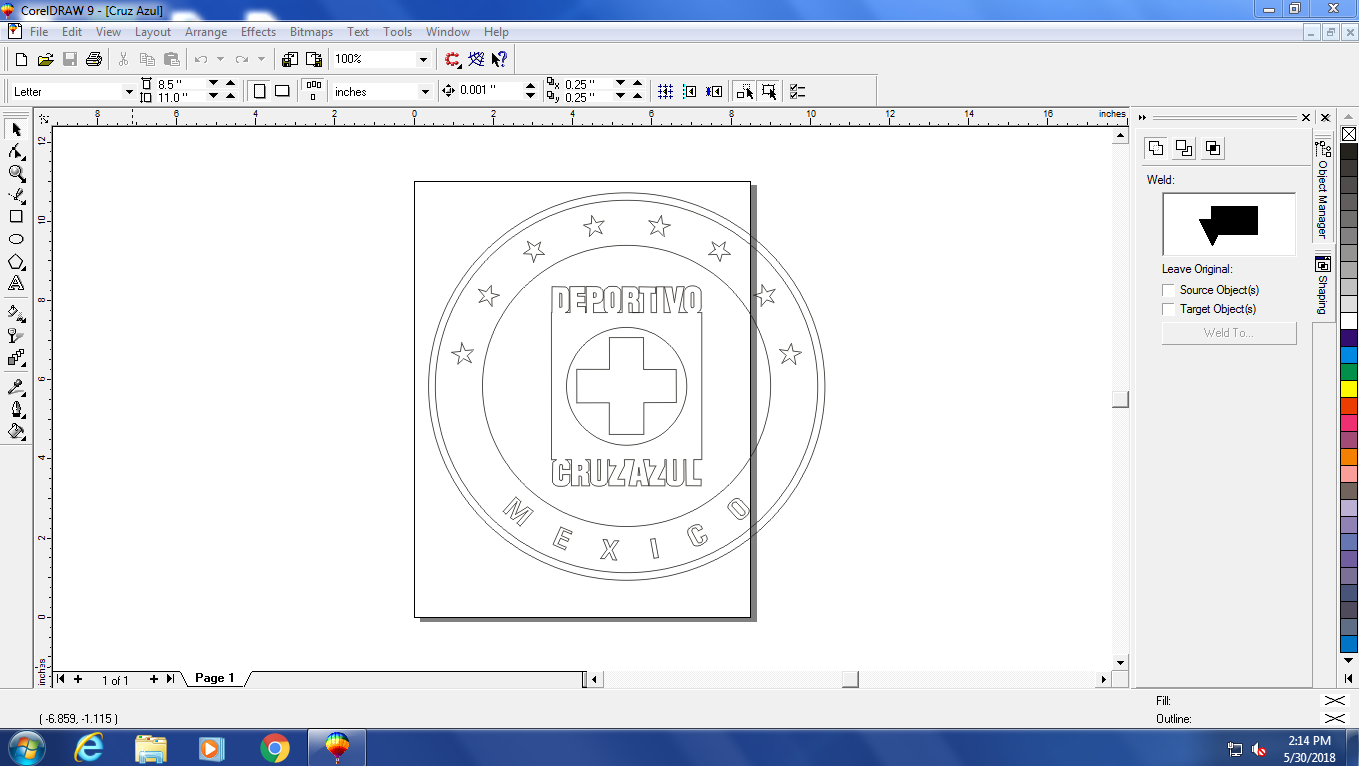Open the Effects menu

(x=258, y=32)
